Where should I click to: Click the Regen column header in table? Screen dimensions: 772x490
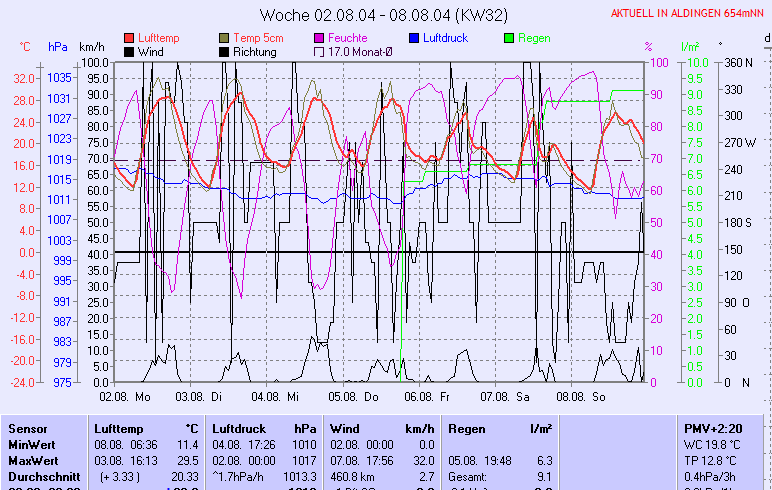466,428
